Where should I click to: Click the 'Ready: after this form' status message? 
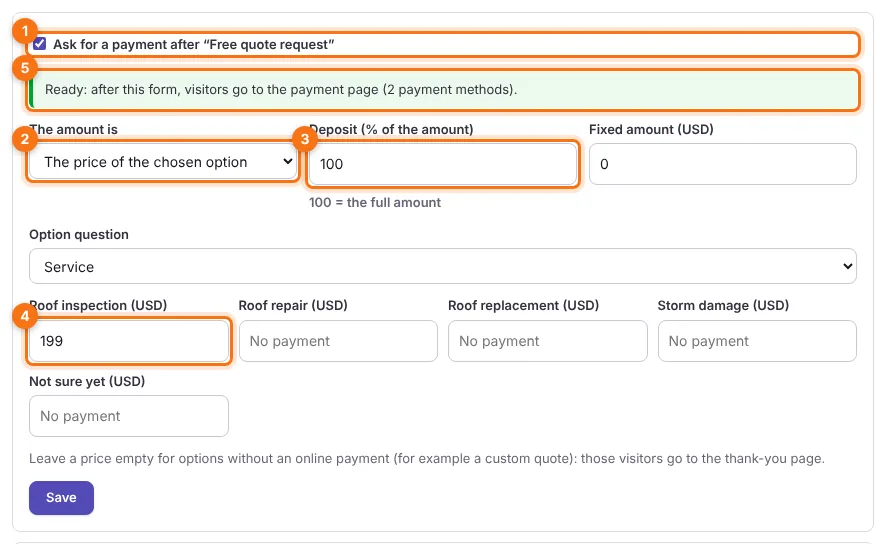tap(442, 89)
